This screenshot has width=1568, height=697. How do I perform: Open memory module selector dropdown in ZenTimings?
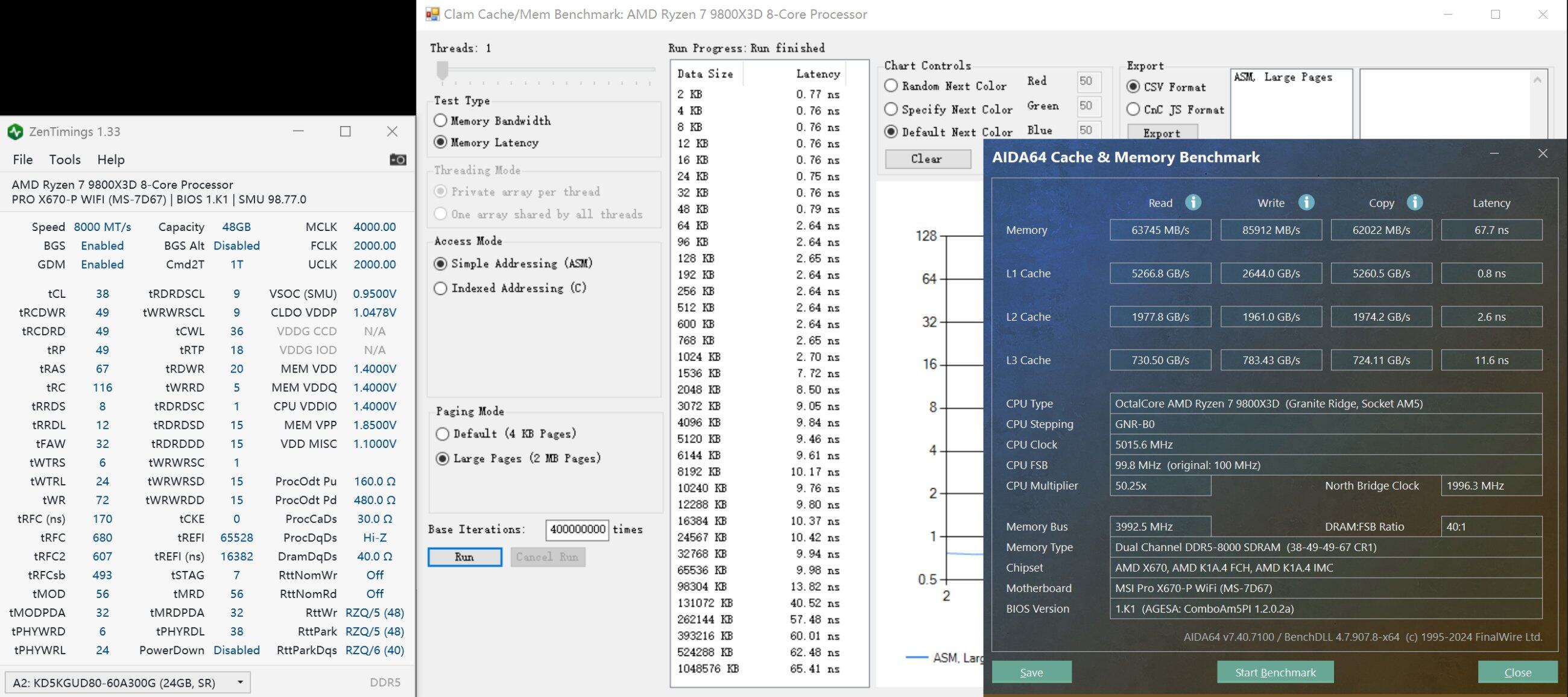(127, 683)
